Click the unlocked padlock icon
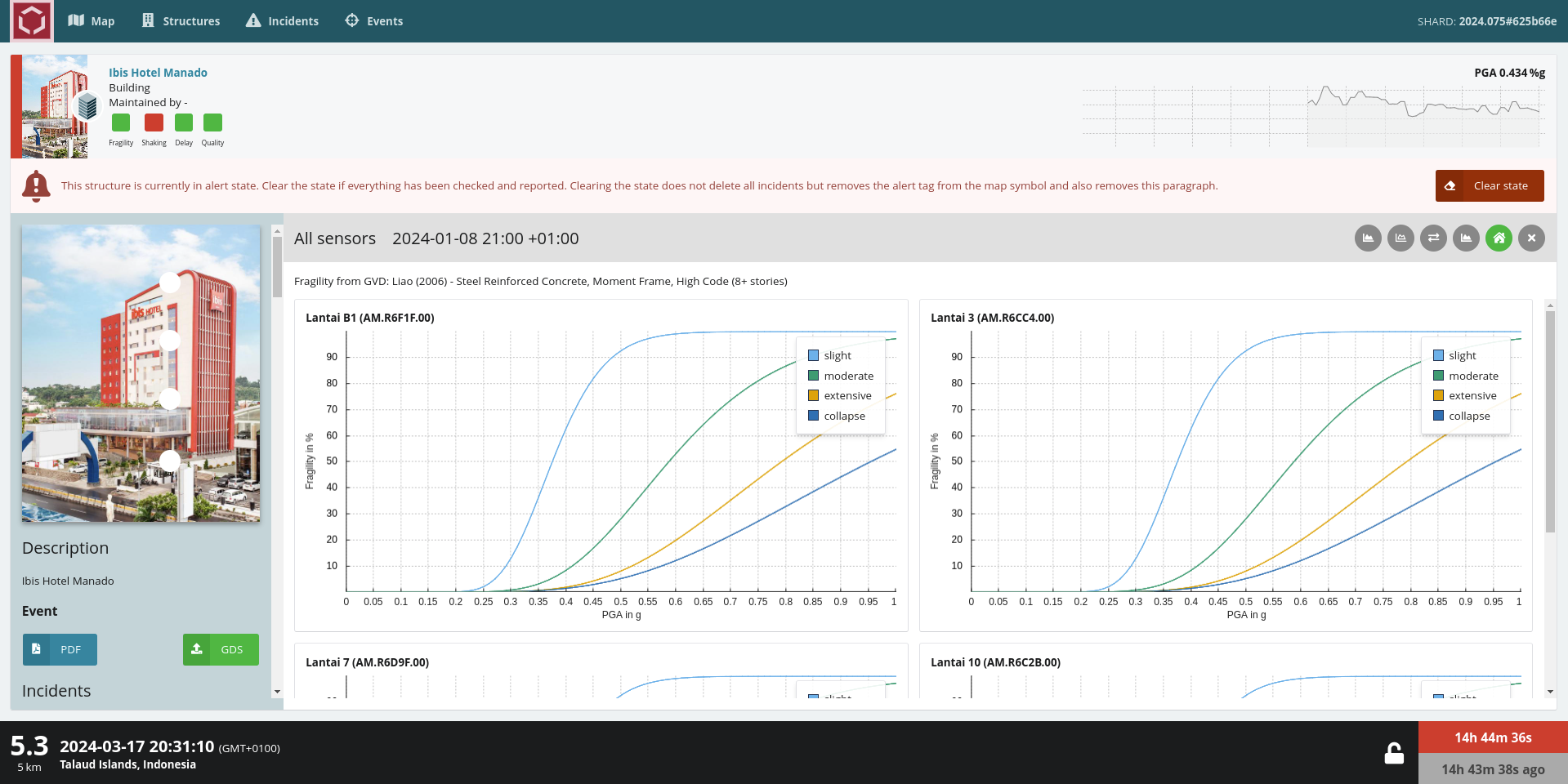This screenshot has width=1568, height=784. 1394,753
